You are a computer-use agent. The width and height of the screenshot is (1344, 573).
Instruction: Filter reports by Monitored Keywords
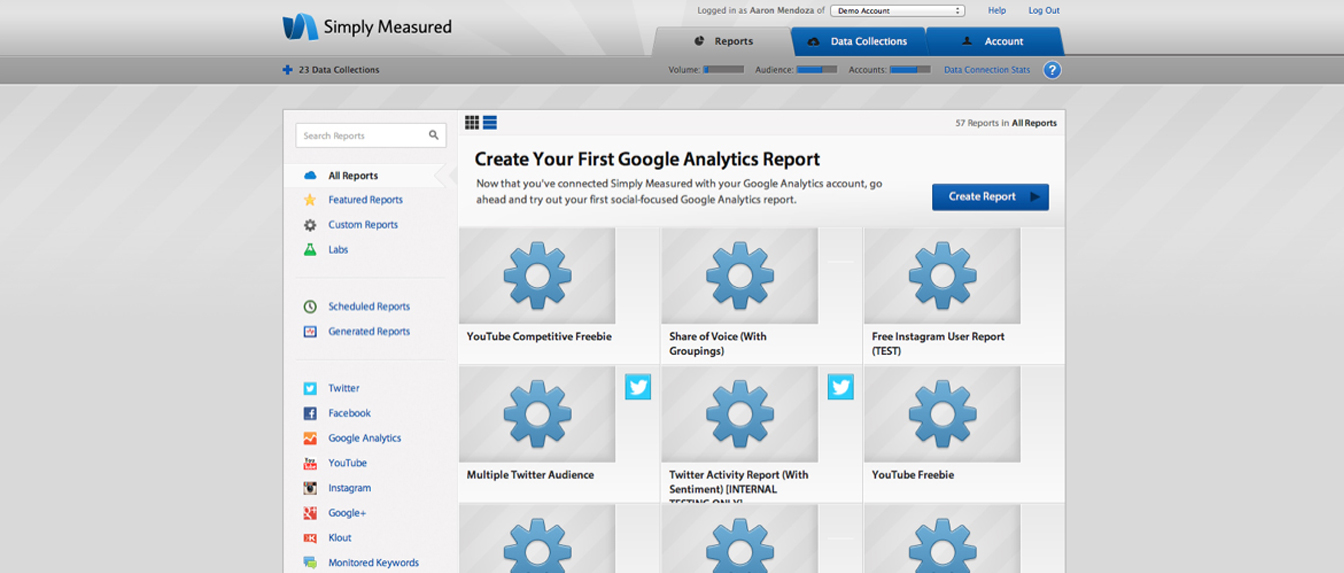374,563
